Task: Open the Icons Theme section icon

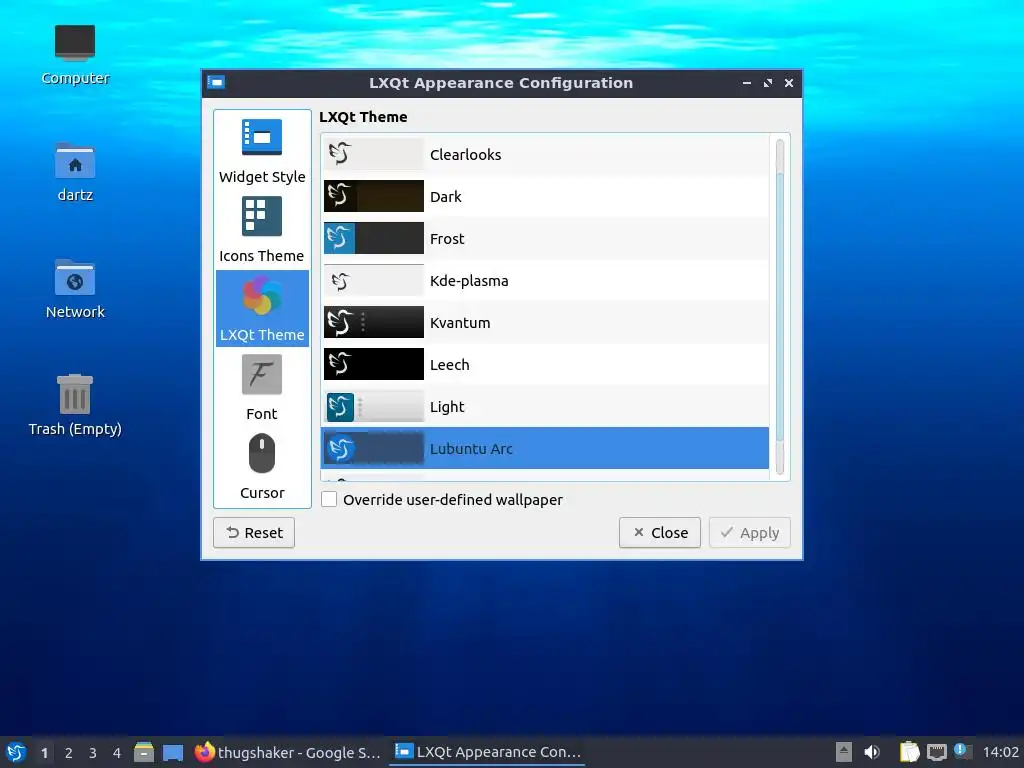Action: click(261, 216)
